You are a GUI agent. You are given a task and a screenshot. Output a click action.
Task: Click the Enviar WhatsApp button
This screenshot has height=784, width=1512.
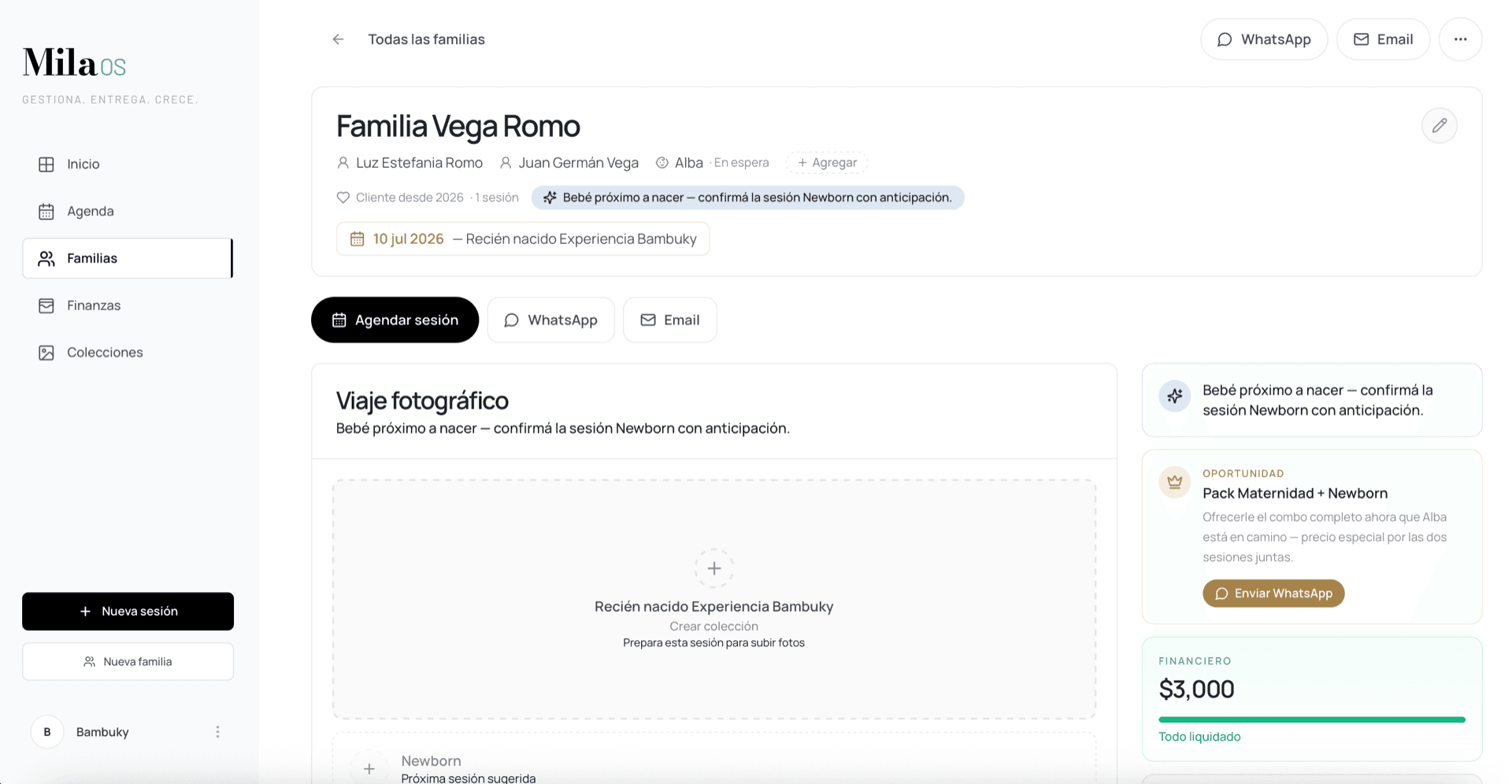click(x=1273, y=594)
